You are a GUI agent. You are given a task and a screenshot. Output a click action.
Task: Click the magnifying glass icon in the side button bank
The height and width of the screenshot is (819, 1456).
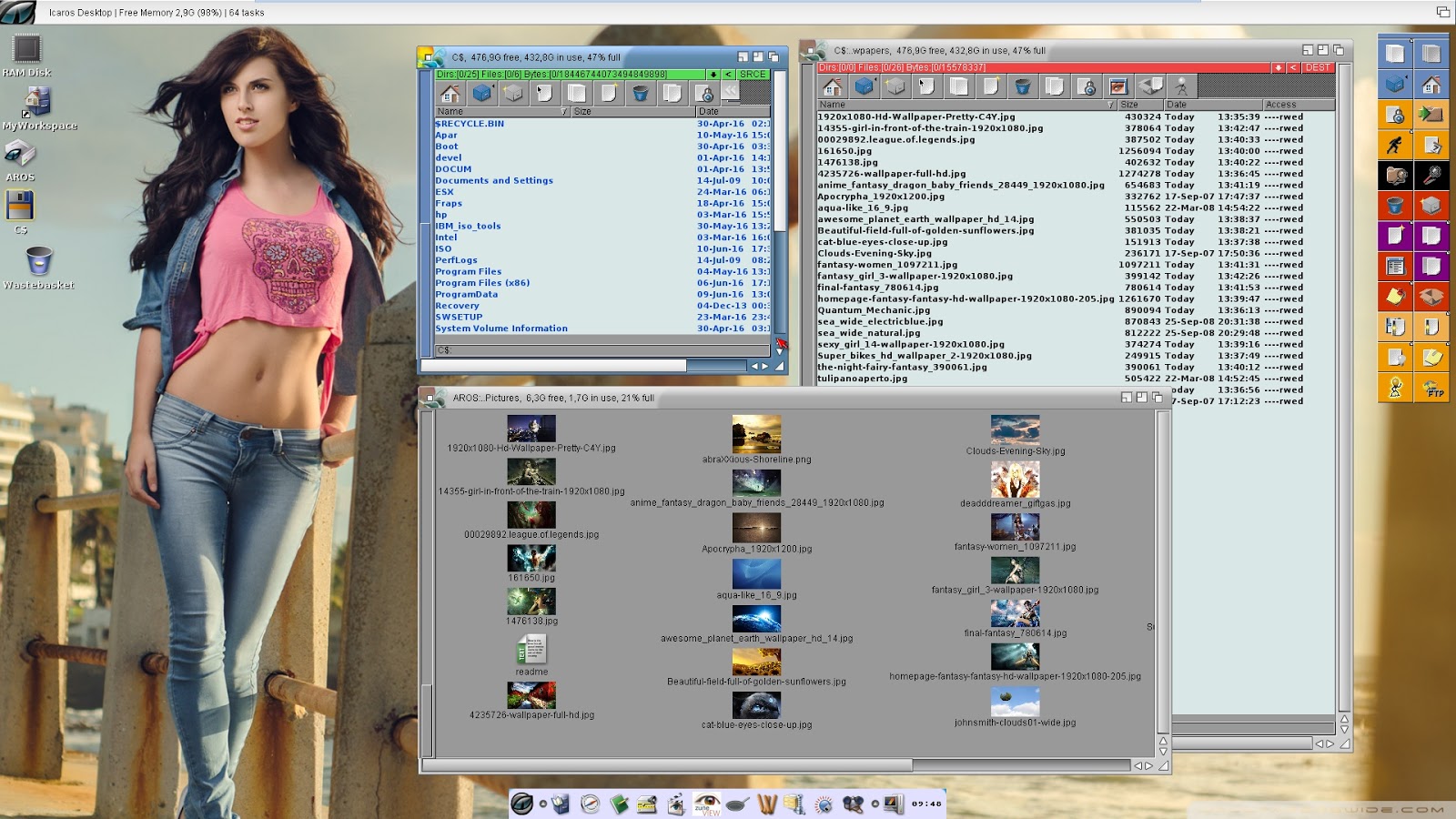click(x=1431, y=175)
